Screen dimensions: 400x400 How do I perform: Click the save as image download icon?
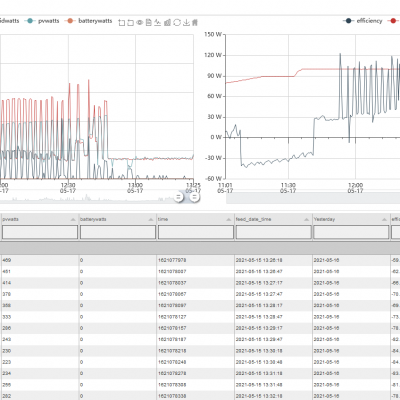click(186, 22)
